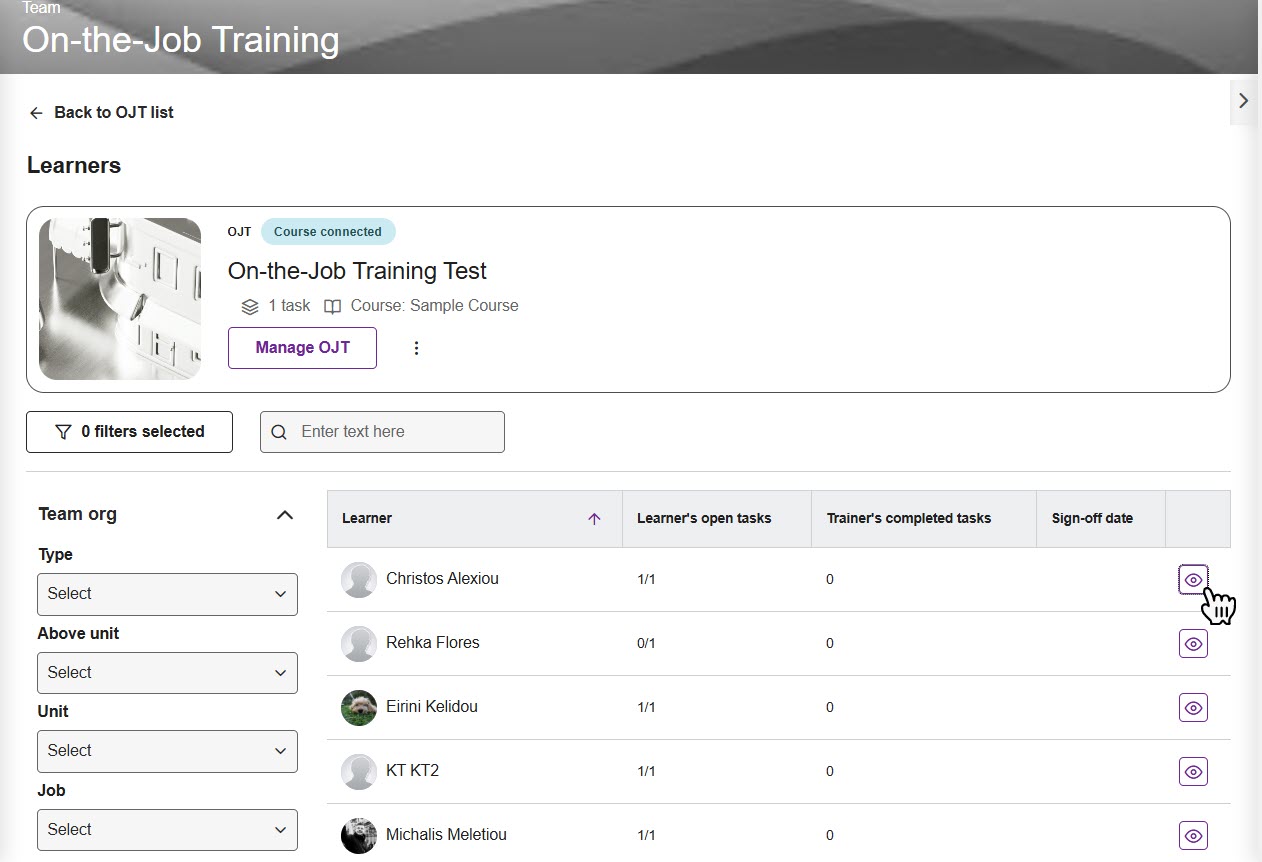Click the On-the-Job Training Test thumbnail
Screen dimensions: 1262x862
tap(120, 299)
